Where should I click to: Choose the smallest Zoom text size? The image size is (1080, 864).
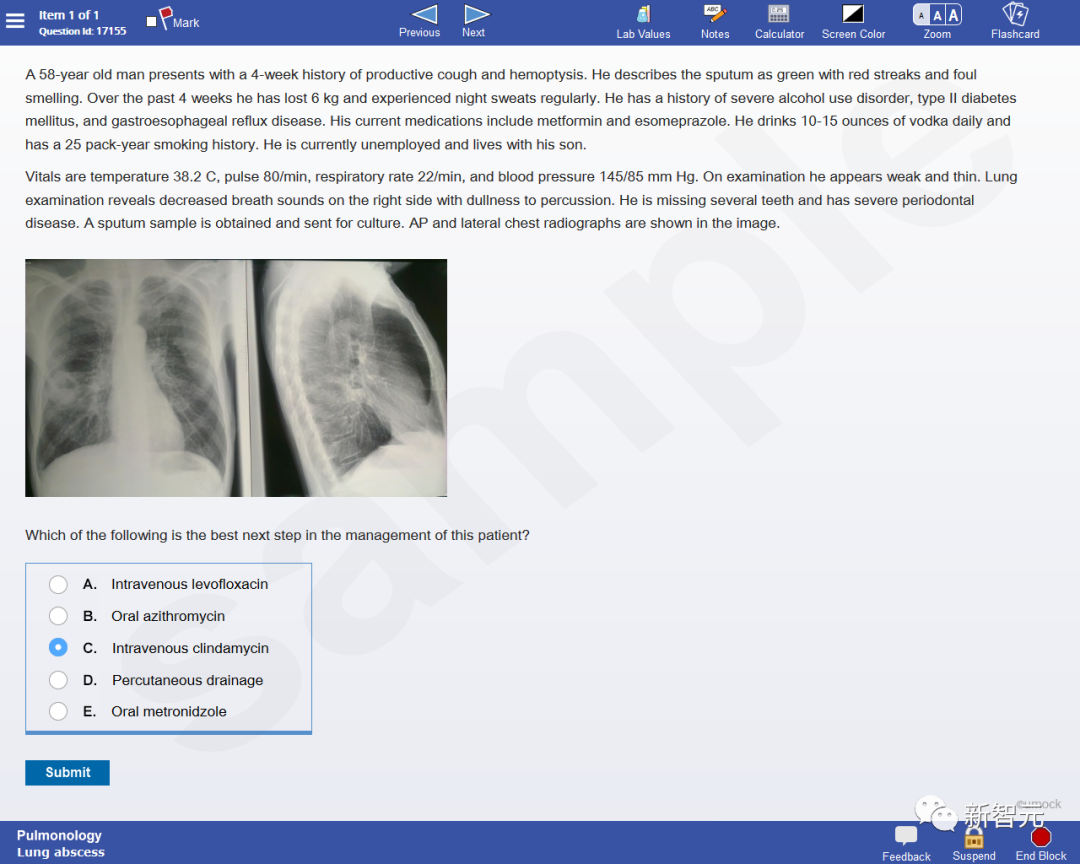coord(921,14)
